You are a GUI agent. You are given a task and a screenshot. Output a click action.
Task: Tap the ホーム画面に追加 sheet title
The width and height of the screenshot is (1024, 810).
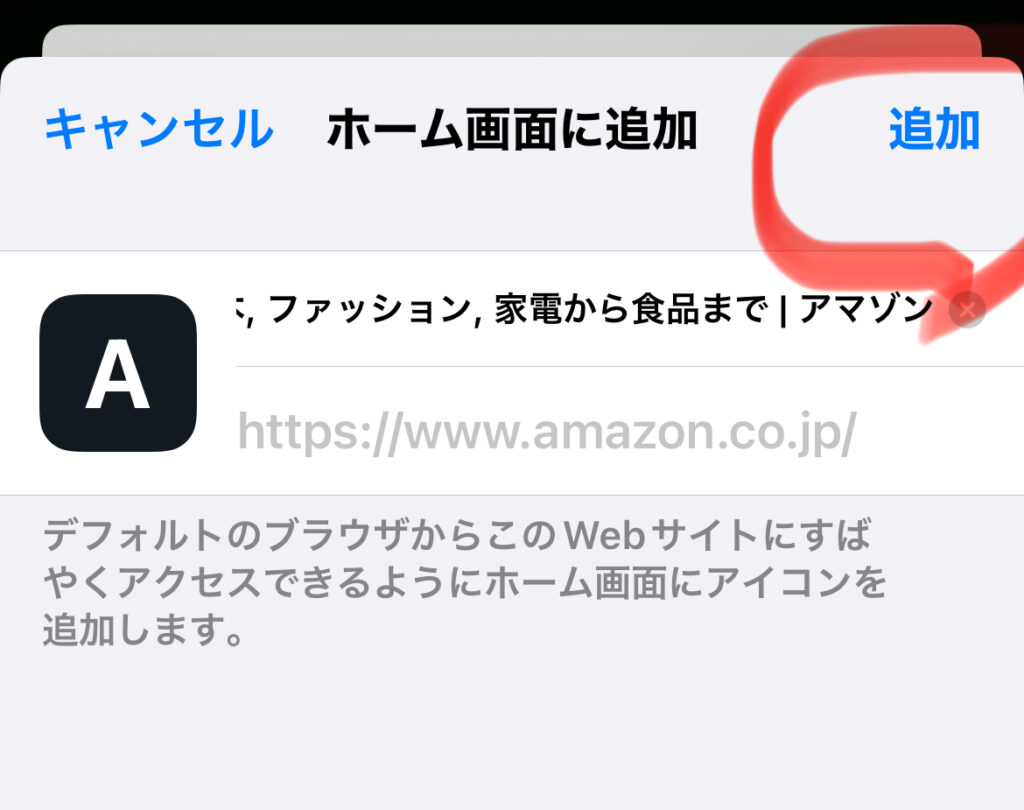coord(513,129)
